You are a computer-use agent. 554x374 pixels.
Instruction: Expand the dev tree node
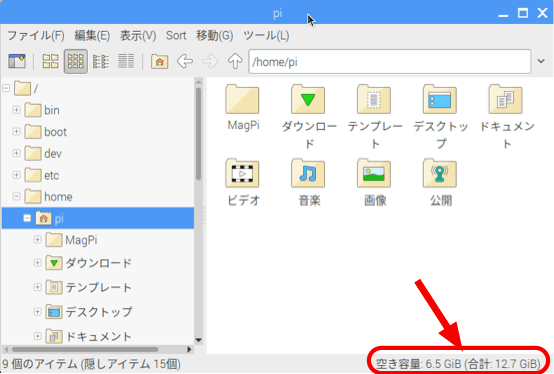click(16, 153)
